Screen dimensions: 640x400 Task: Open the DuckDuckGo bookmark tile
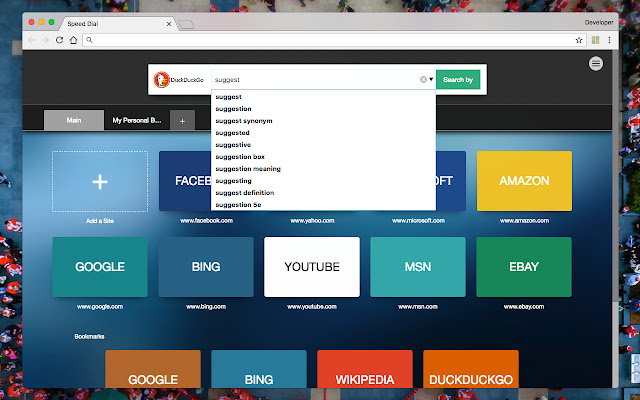[471, 369]
